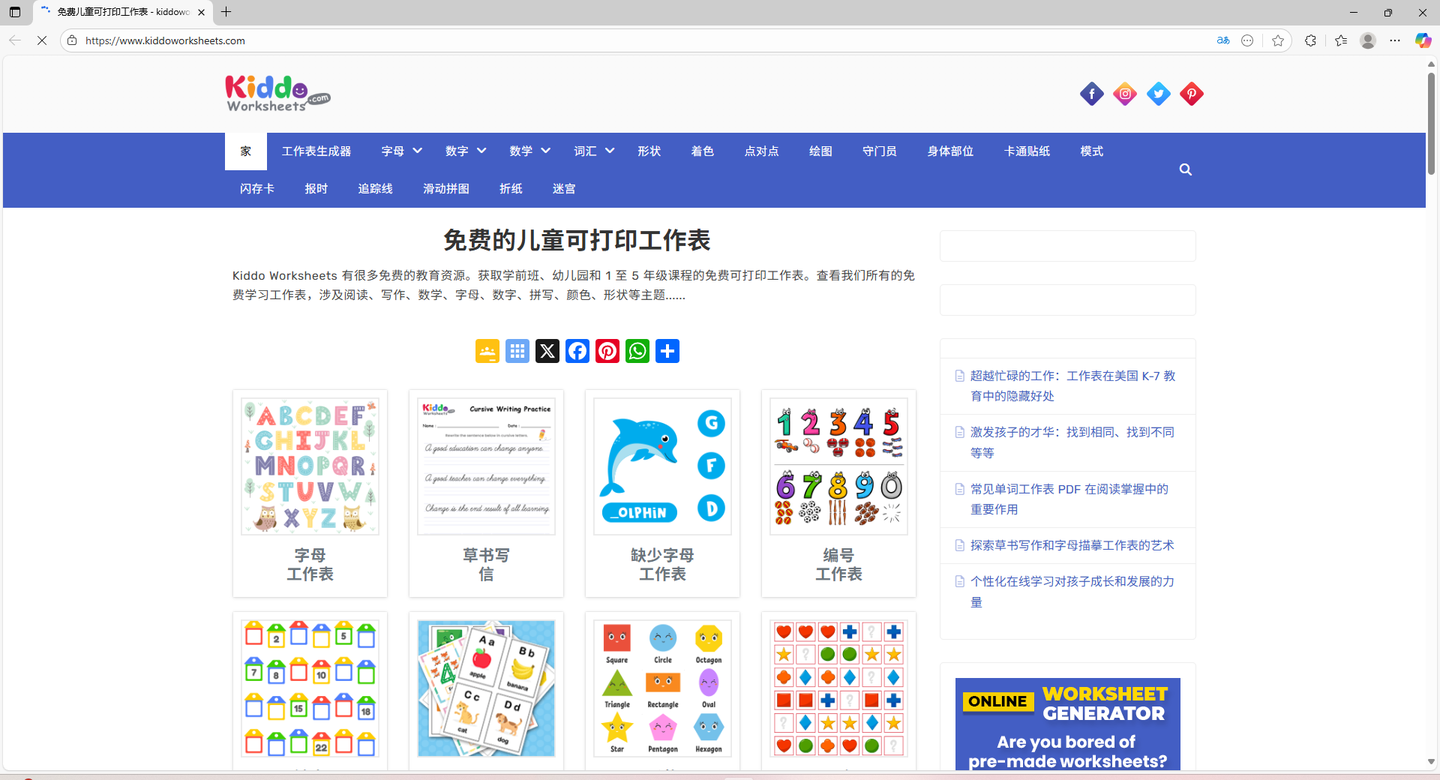1440x780 pixels.
Task: Open a new browser tab with the plus
Action: [226, 12]
